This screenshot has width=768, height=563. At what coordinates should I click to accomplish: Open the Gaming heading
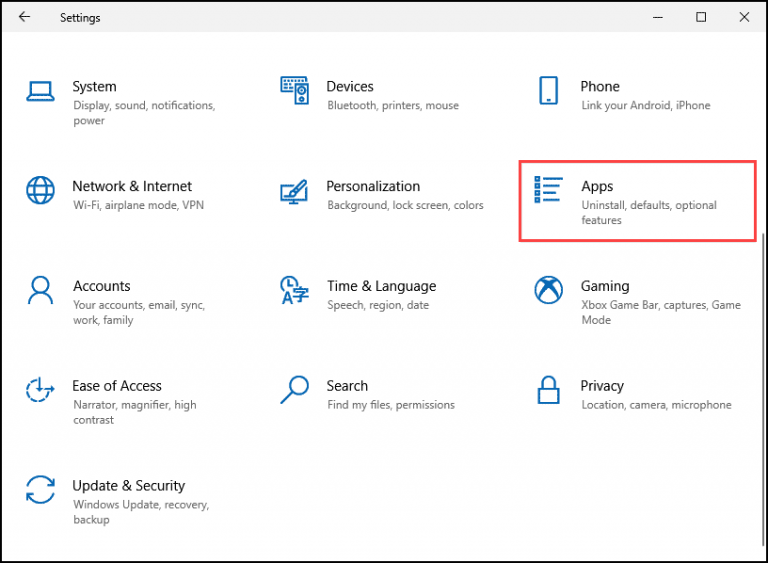click(605, 286)
